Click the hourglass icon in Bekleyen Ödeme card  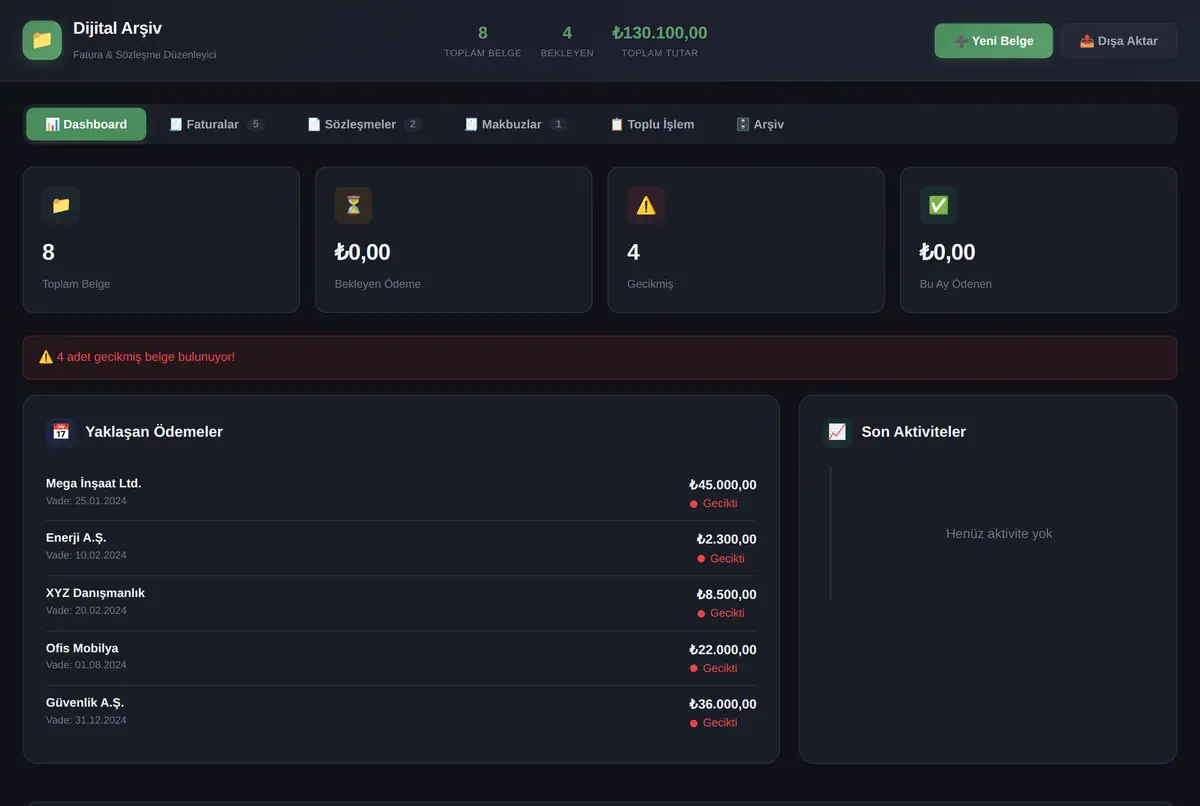(x=353, y=205)
